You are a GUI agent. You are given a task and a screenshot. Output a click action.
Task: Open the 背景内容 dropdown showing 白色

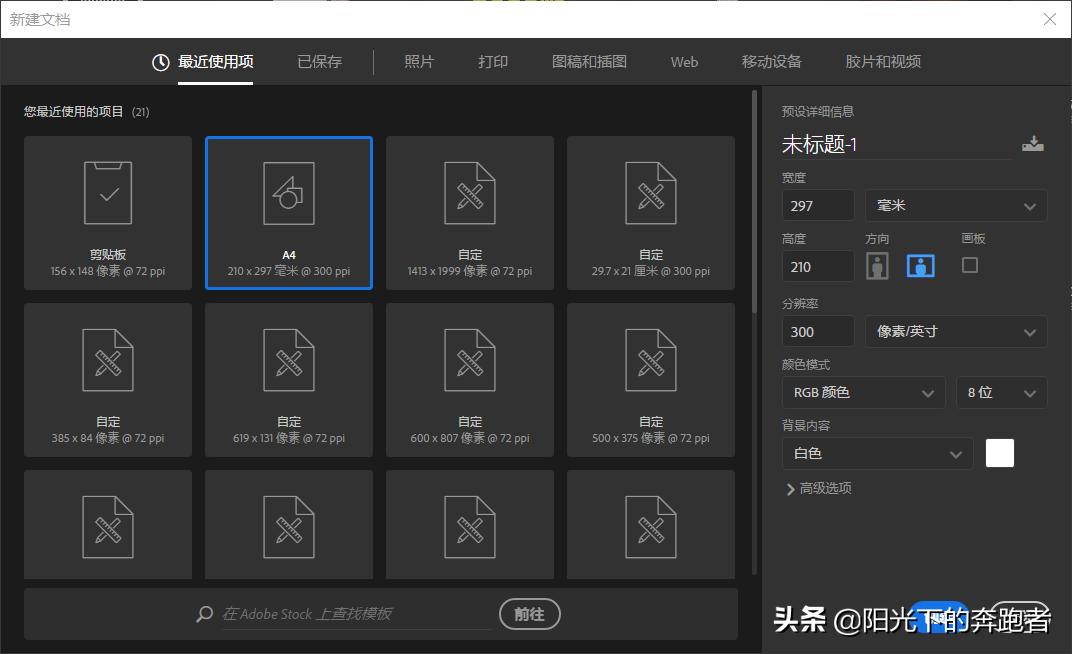click(x=877, y=453)
